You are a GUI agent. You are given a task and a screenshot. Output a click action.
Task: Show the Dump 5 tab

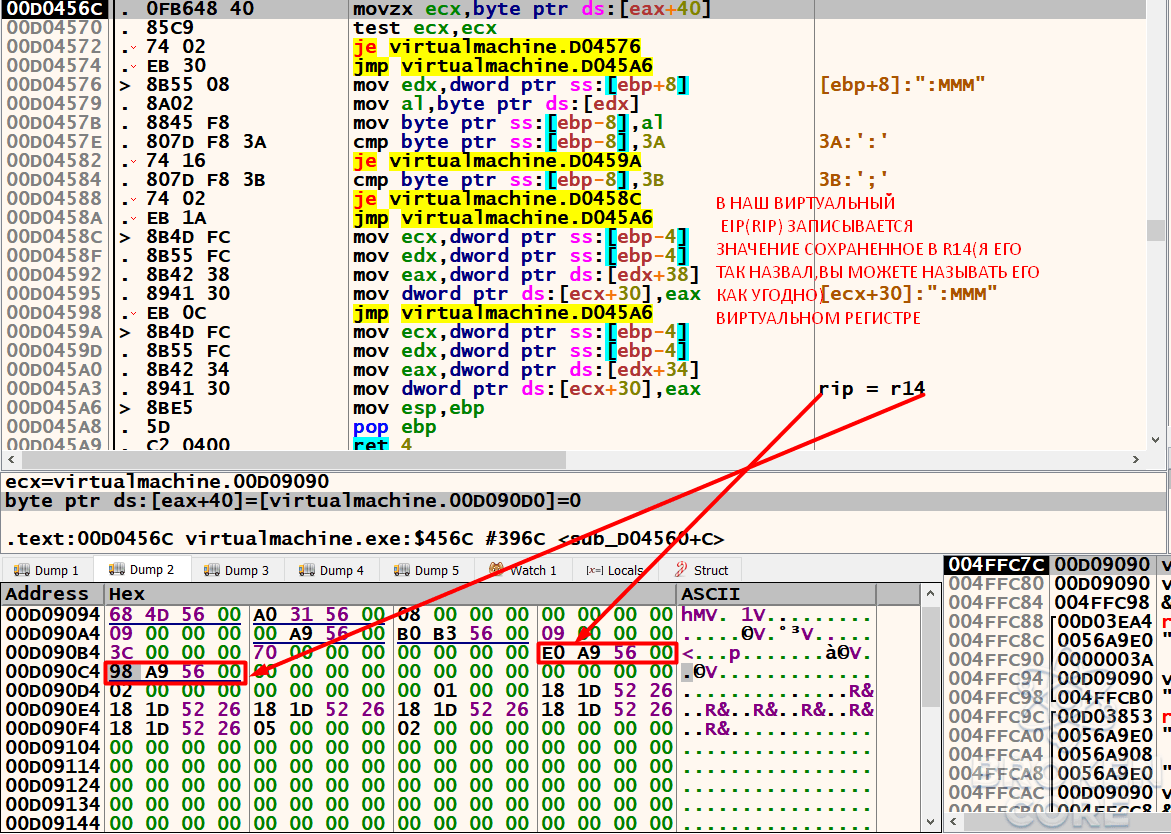coord(427,570)
